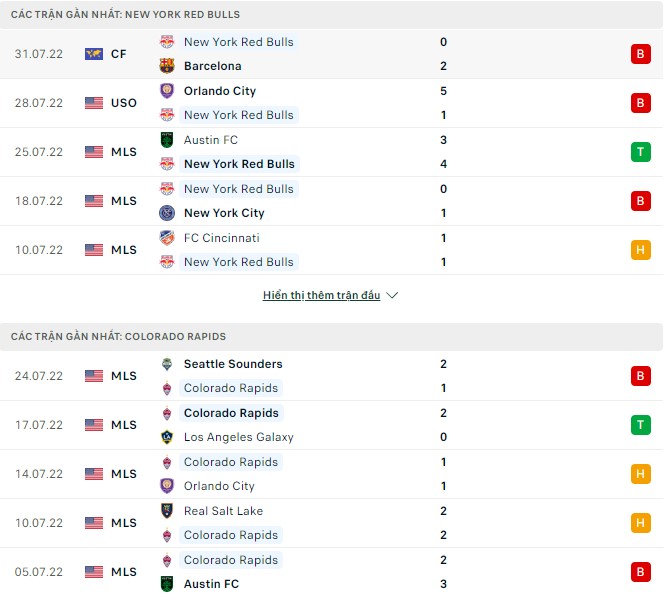670x598 pixels.
Task: Click the Barcelona club crest icon
Action: pyautogui.click(x=167, y=66)
